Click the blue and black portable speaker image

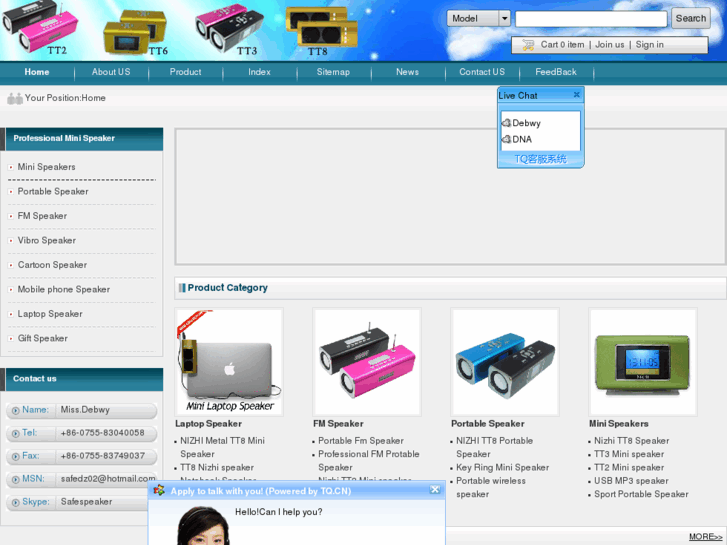505,362
